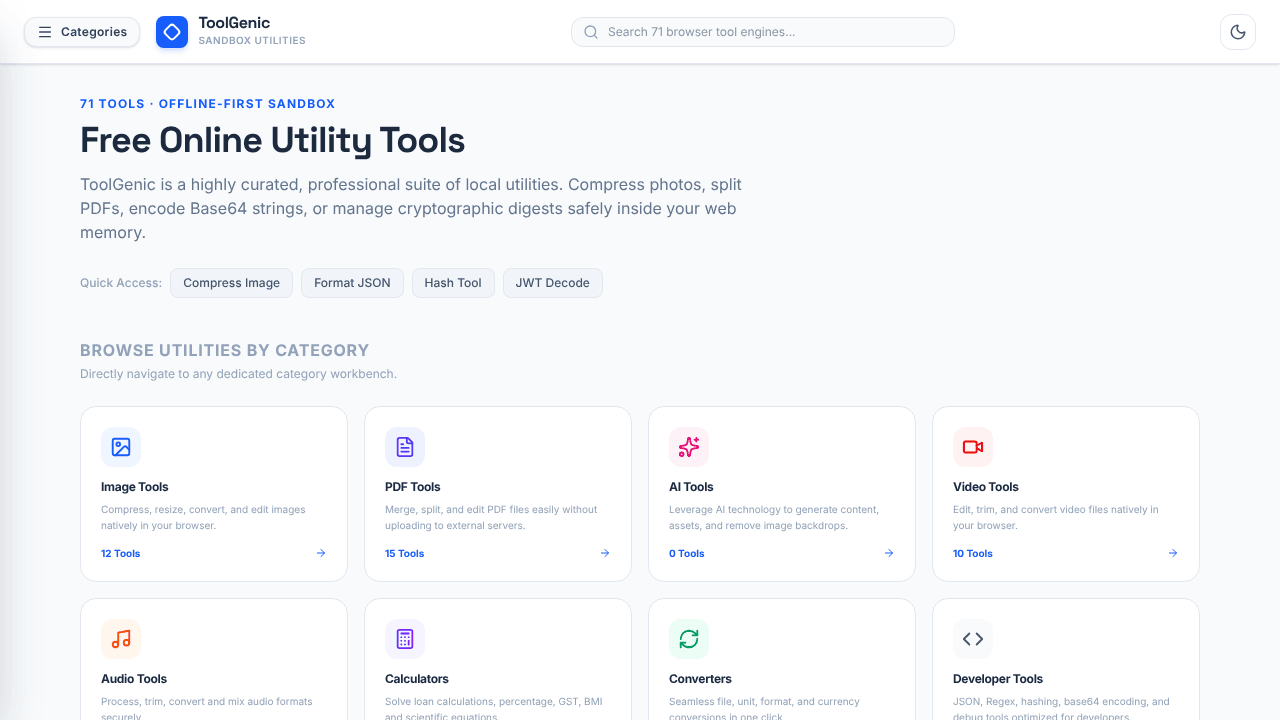Open the Image Tools category title
The image size is (1280, 720).
point(135,487)
